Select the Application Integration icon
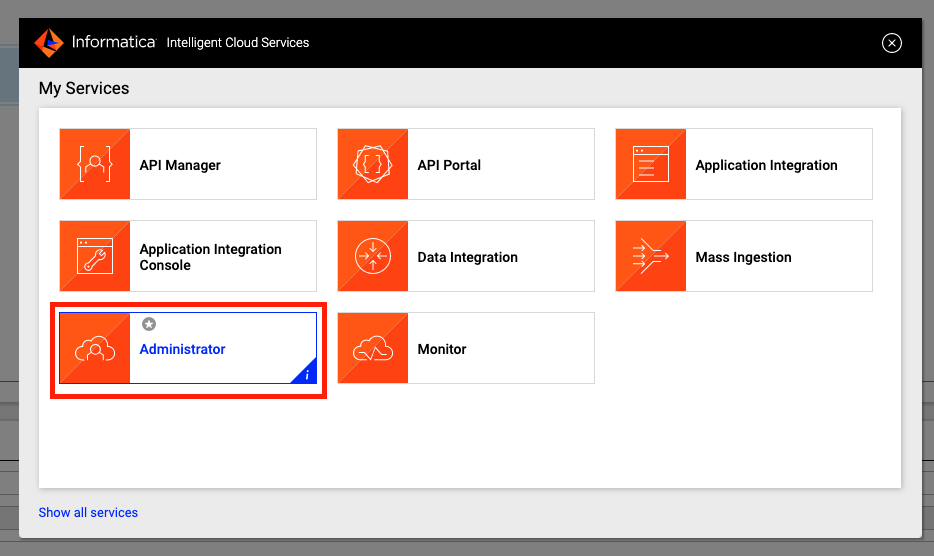The height and width of the screenshot is (556, 934). coord(651,164)
